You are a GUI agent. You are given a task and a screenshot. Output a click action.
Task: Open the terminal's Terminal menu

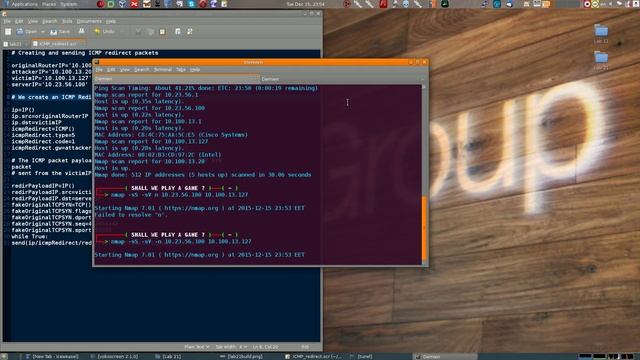[162, 70]
